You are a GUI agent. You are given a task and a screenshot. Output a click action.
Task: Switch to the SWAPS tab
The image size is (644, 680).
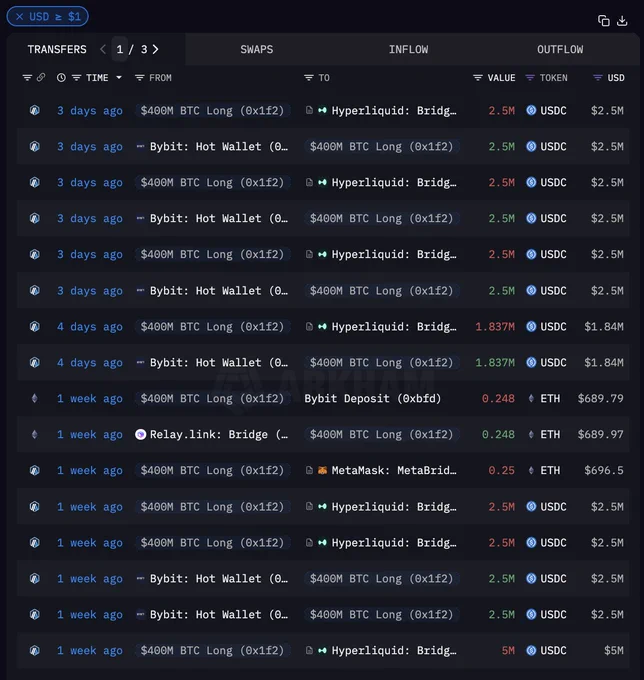coord(257,49)
